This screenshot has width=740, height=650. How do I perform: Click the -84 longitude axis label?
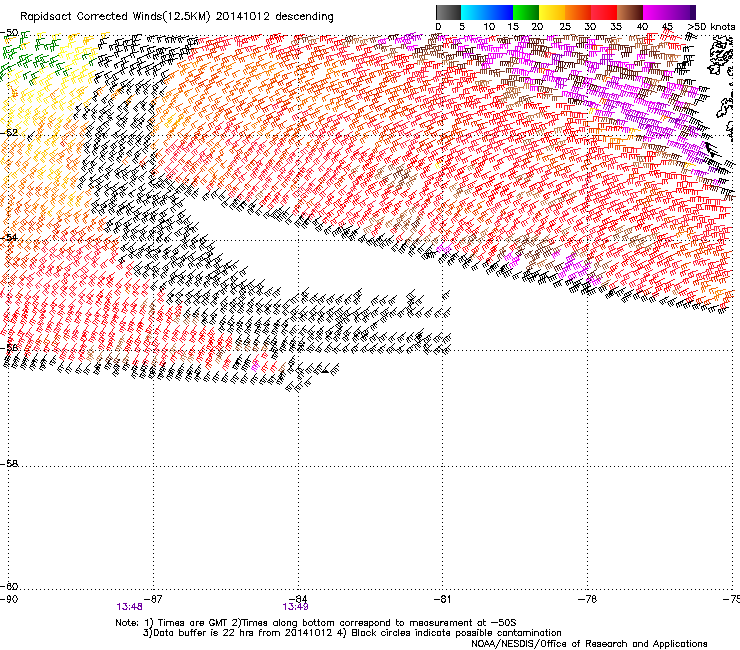298,599
